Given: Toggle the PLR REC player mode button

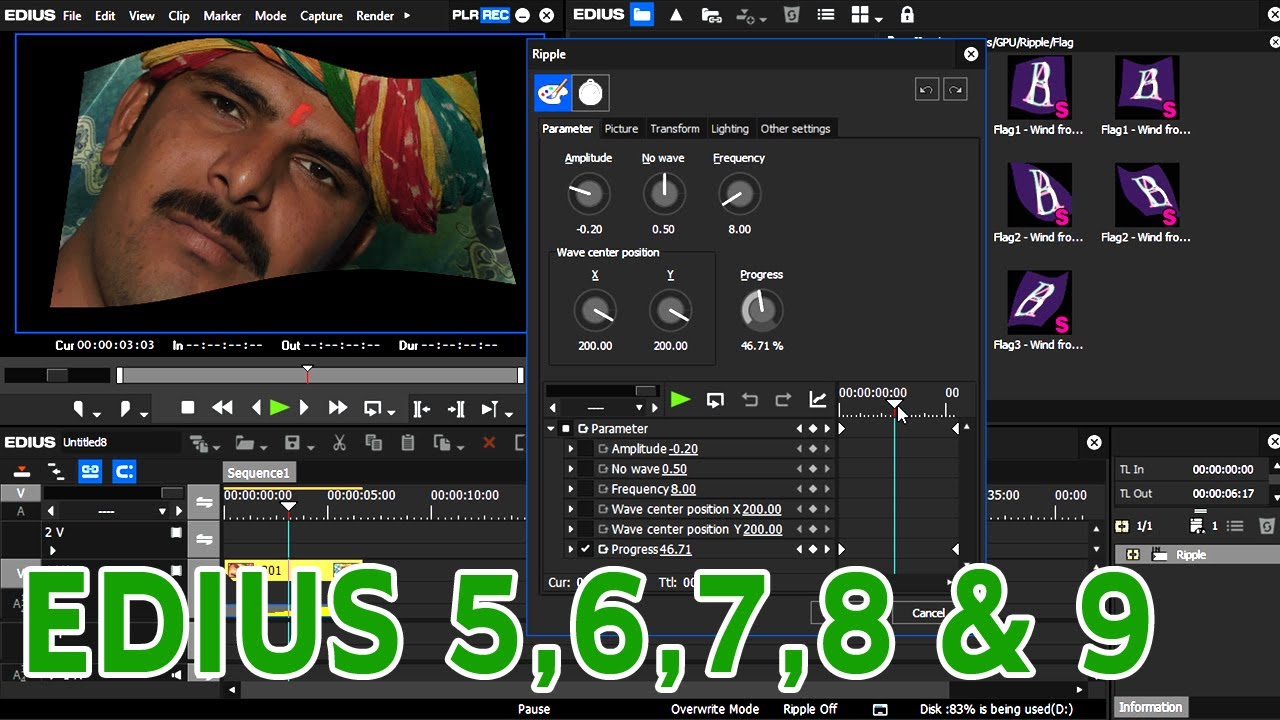Looking at the screenshot, I should point(480,15).
